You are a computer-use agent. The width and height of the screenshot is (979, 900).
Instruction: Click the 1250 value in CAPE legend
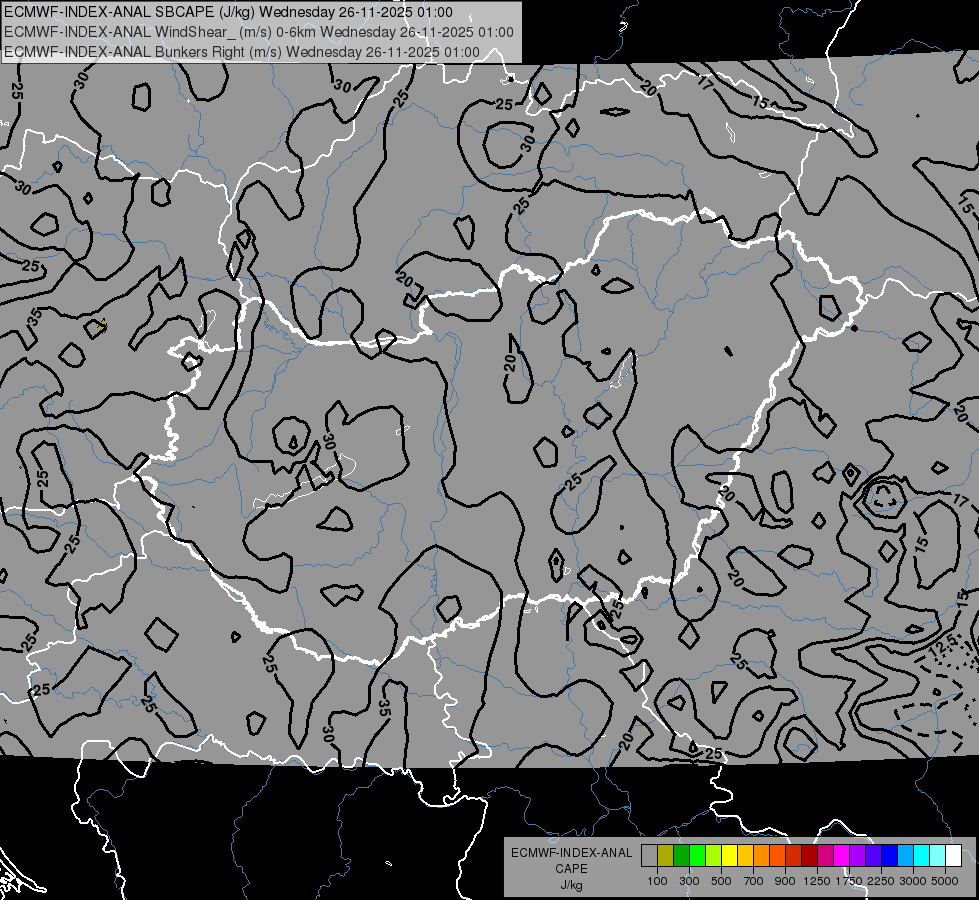[x=817, y=881]
